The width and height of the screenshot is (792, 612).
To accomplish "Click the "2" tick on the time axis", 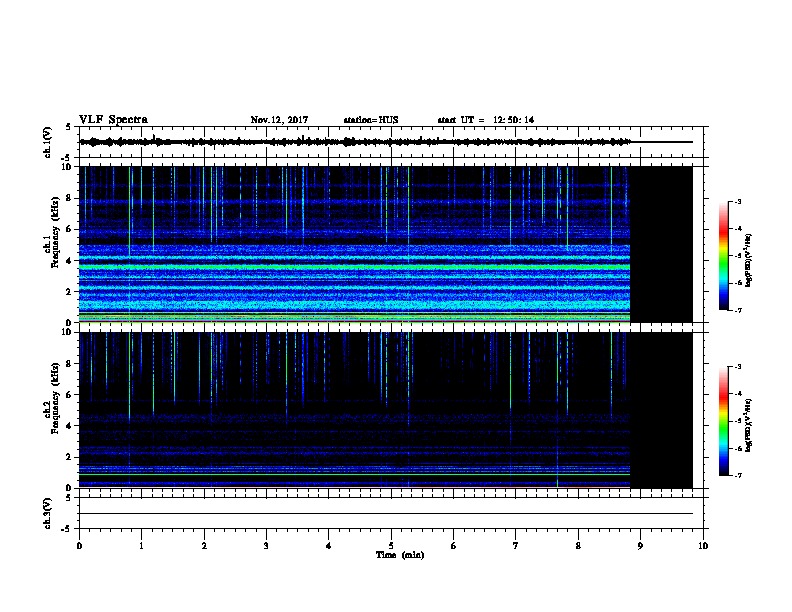I will click(x=204, y=546).
